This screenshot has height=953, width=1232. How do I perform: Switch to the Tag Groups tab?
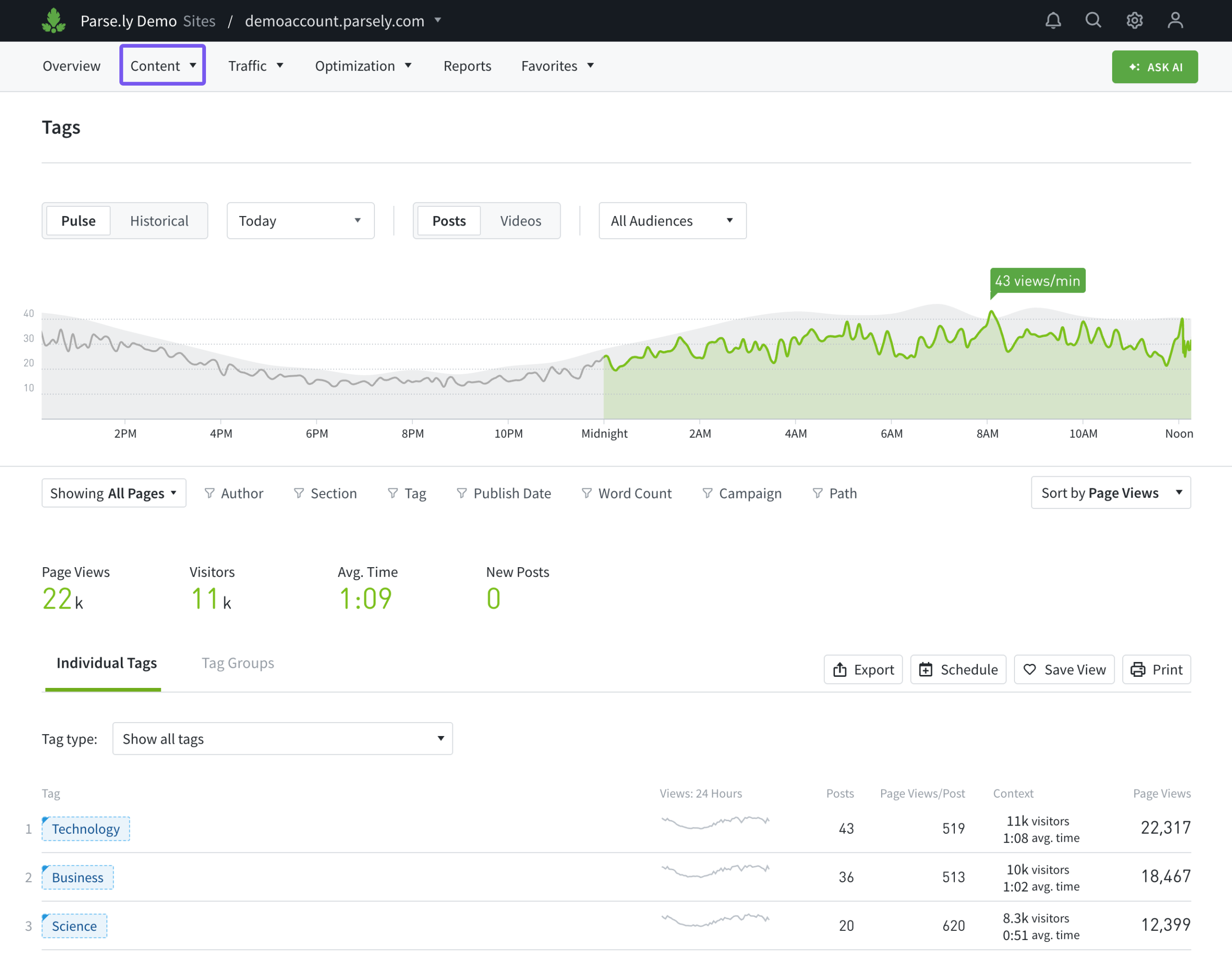point(237,663)
